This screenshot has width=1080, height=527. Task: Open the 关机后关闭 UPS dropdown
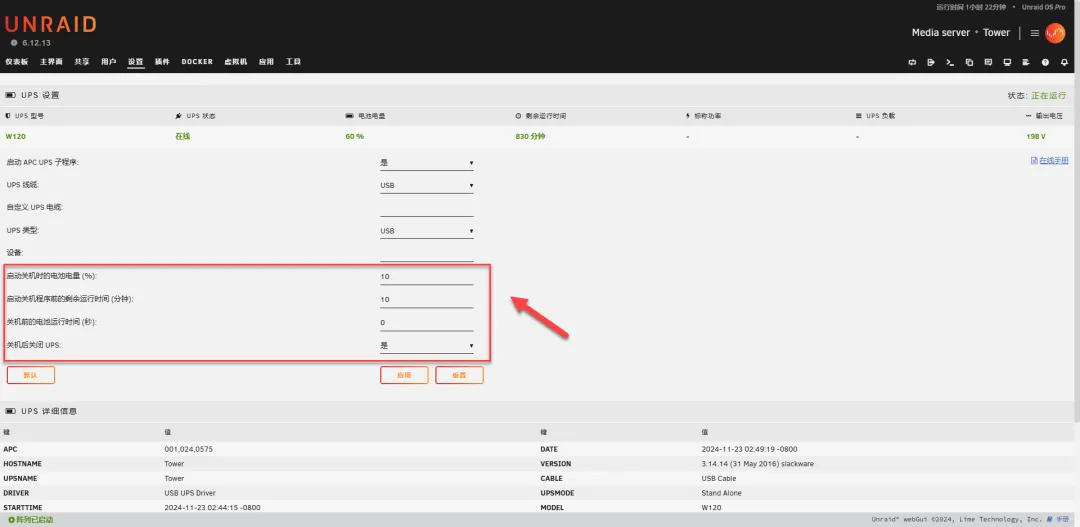click(x=426, y=346)
